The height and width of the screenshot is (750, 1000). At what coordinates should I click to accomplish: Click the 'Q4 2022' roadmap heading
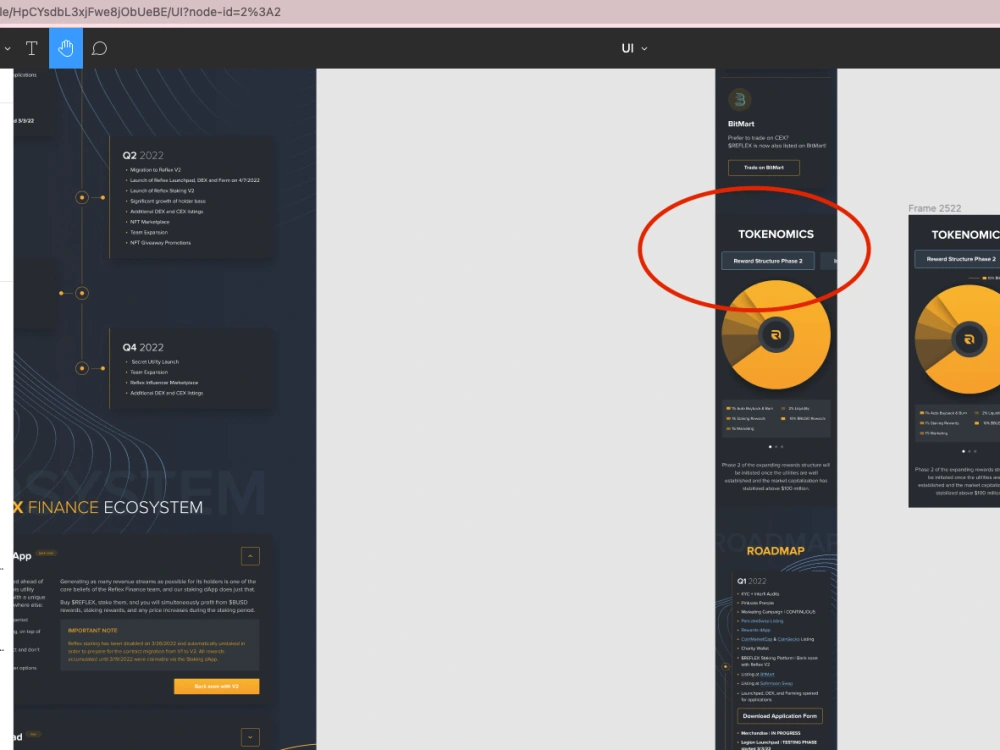pos(143,348)
